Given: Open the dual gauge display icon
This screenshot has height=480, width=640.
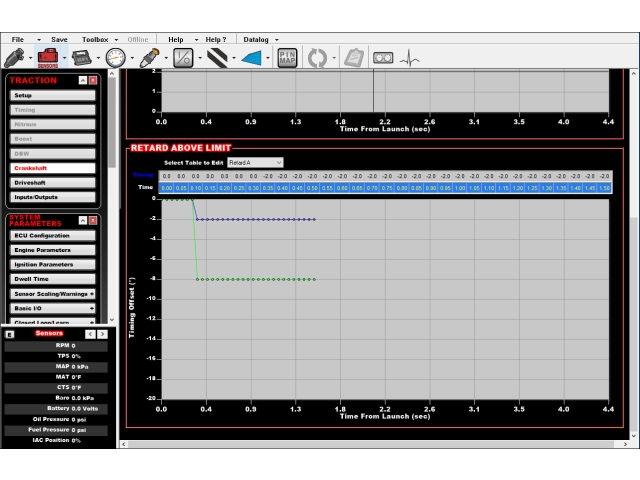Looking at the screenshot, I should (x=383, y=58).
